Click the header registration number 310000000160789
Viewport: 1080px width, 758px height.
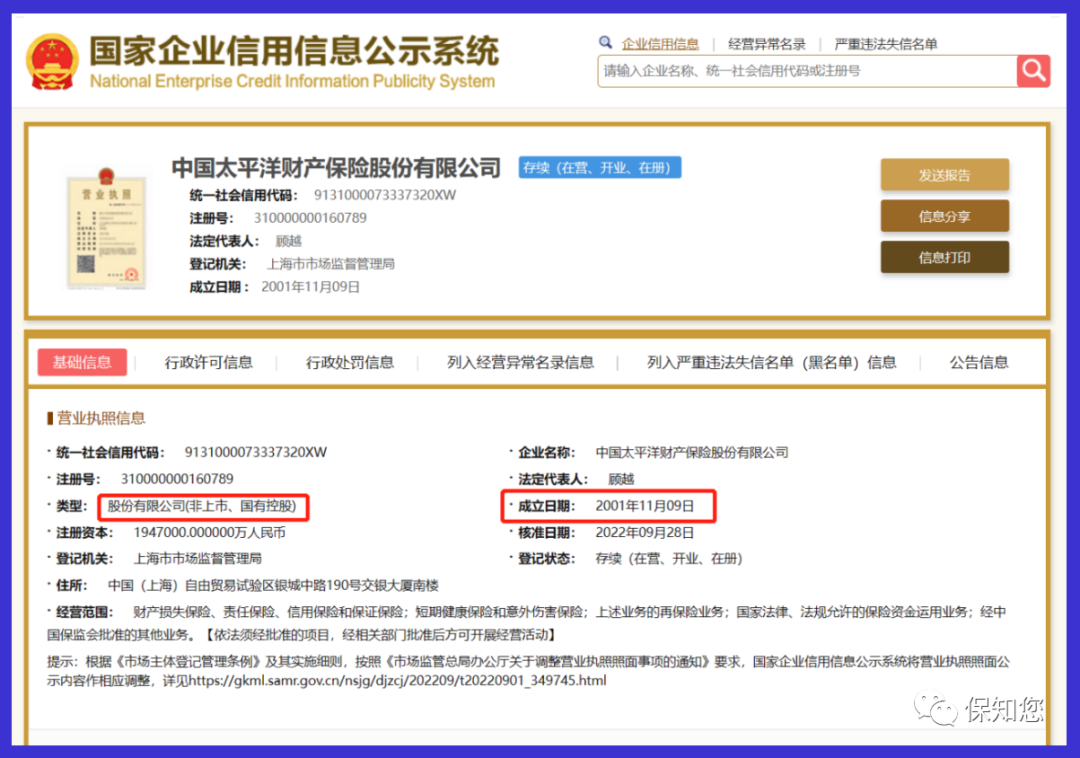point(310,218)
